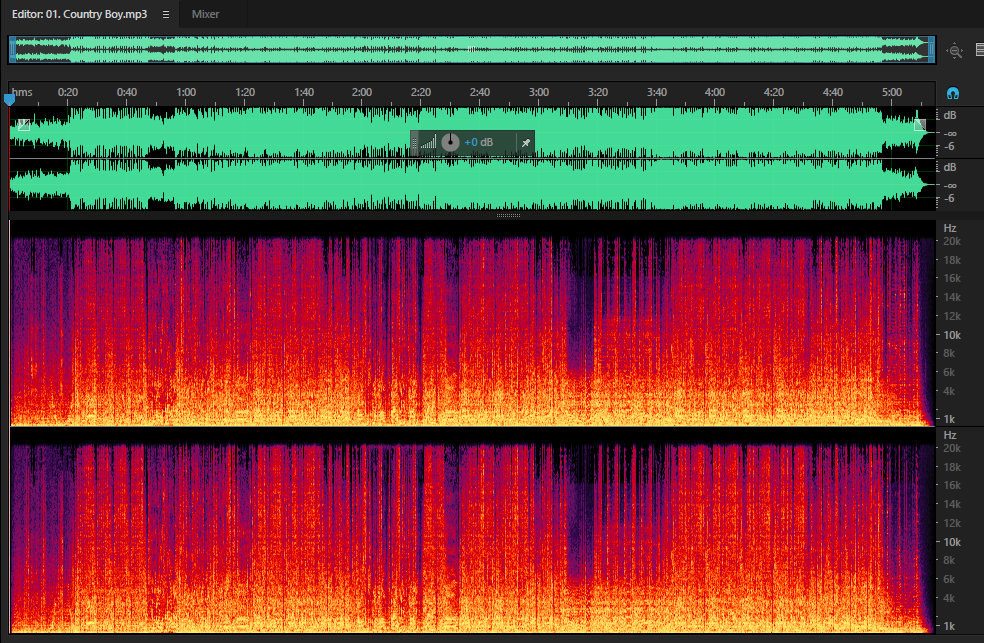Switch to the Mixer tab

(x=205, y=14)
